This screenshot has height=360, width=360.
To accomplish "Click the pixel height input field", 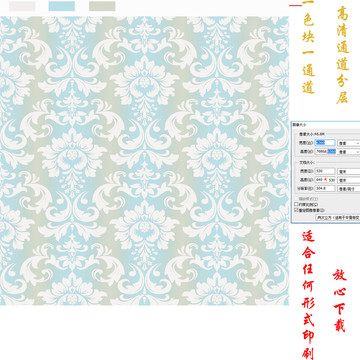I will coord(325,152).
